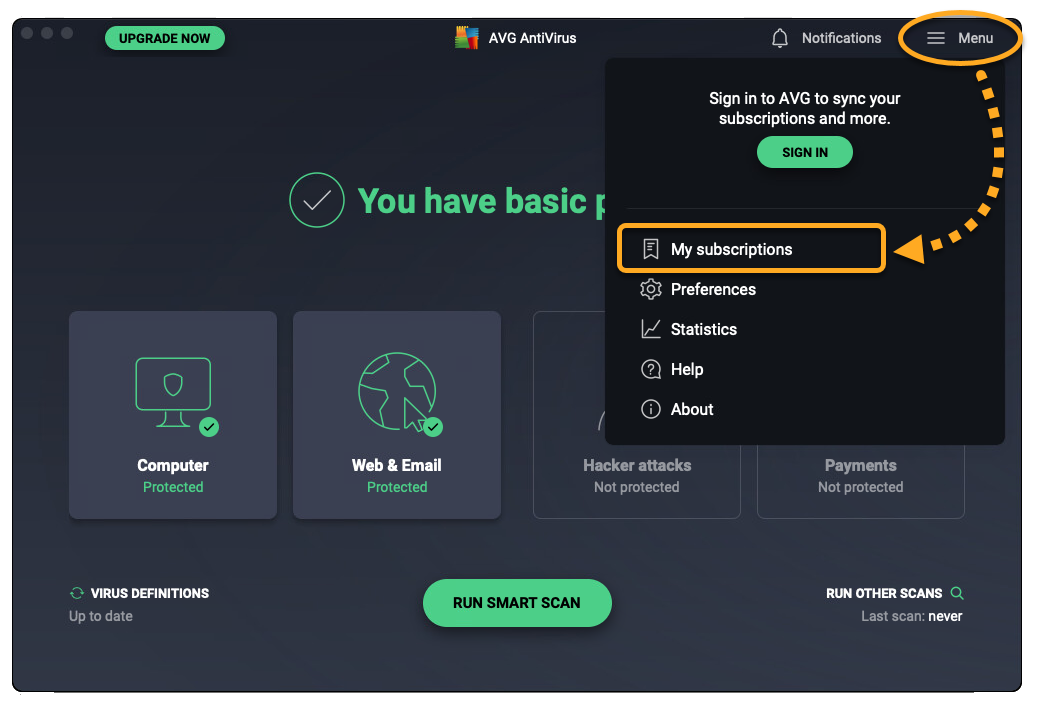This screenshot has height=702, width=1042.
Task: Click the Help question mark icon
Action: point(651,369)
